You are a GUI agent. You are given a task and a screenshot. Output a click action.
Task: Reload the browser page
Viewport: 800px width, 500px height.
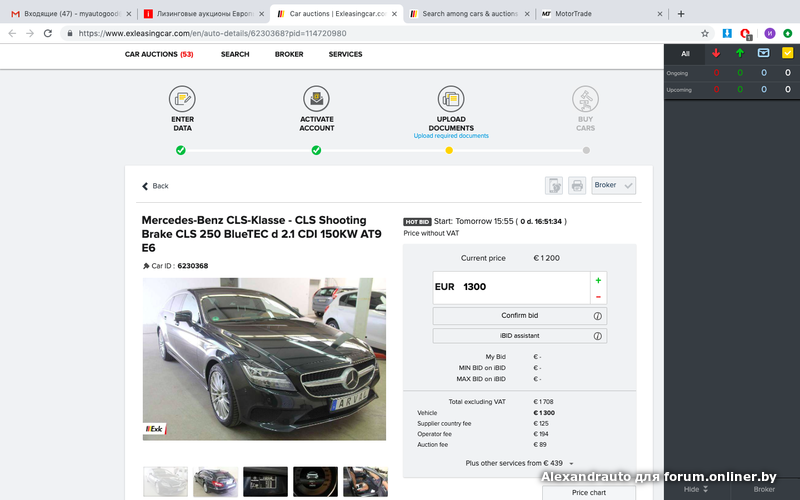pos(47,33)
